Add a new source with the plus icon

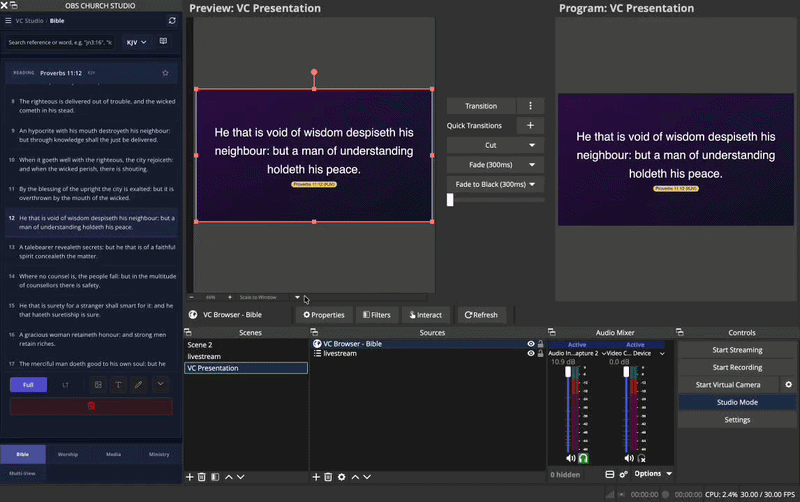coord(316,477)
